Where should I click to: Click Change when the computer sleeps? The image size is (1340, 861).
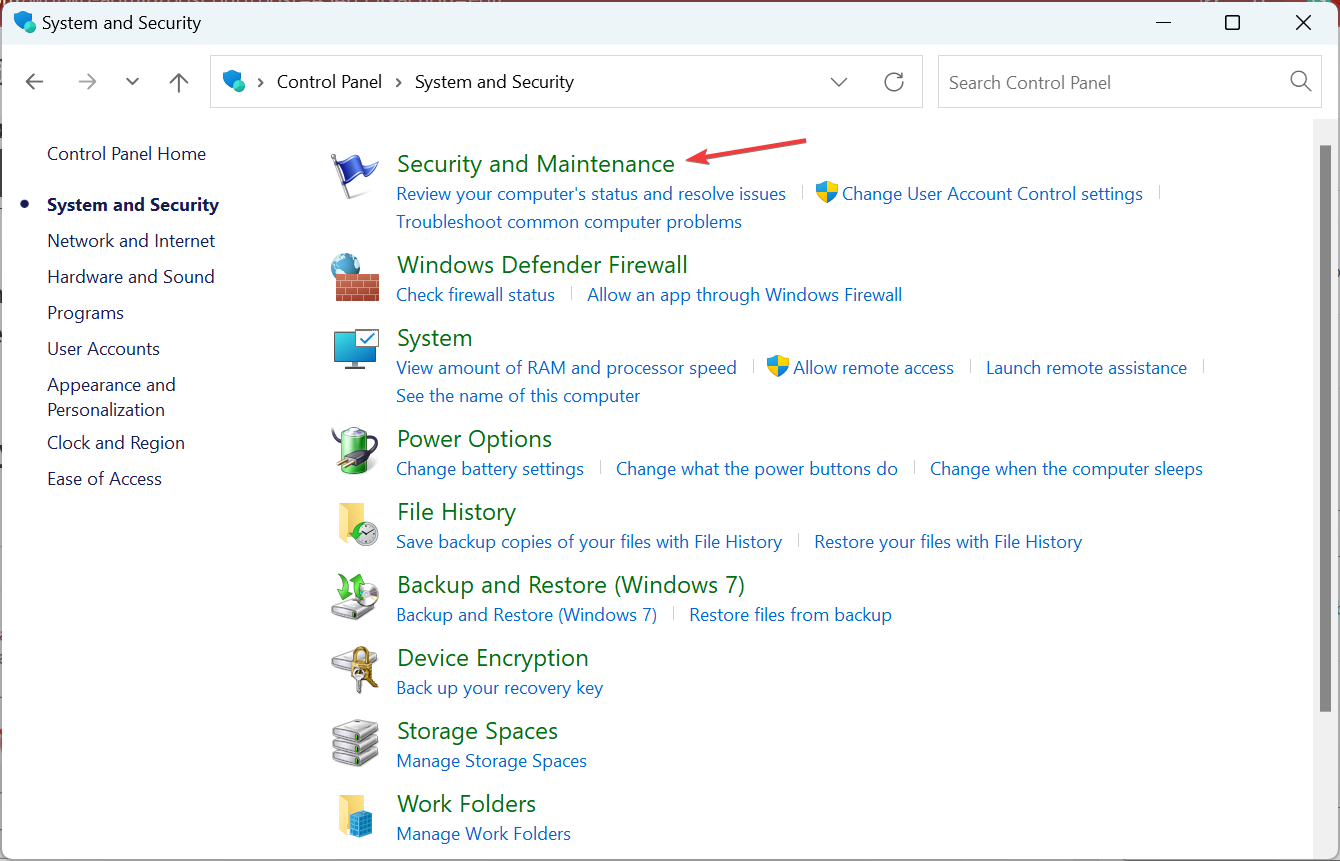tap(1066, 469)
